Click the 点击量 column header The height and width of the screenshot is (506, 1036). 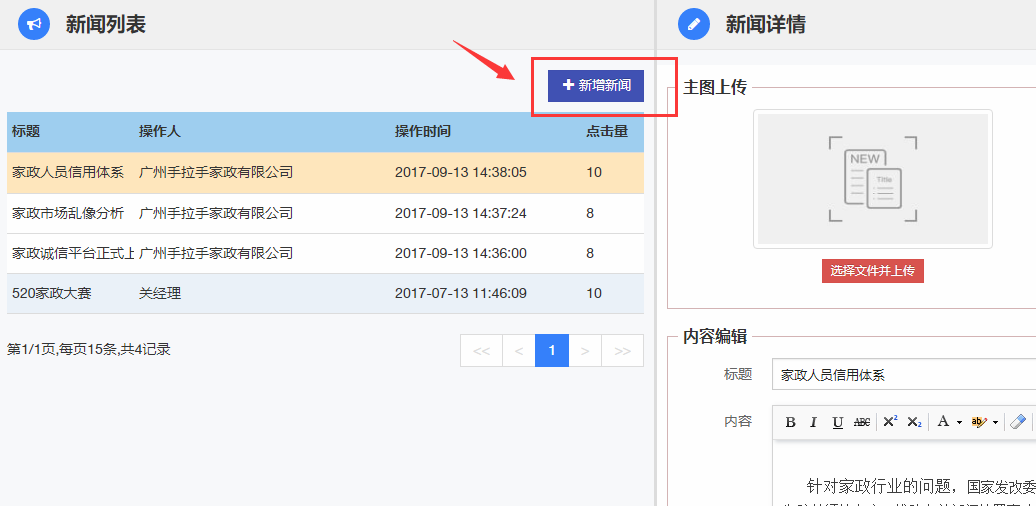point(607,131)
